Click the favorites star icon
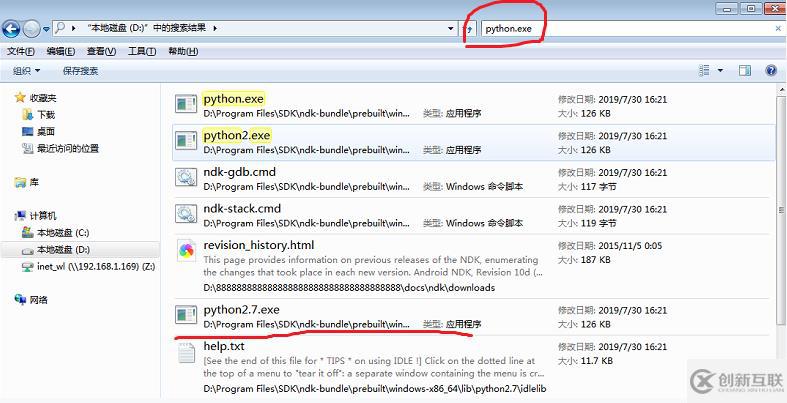 point(20,97)
